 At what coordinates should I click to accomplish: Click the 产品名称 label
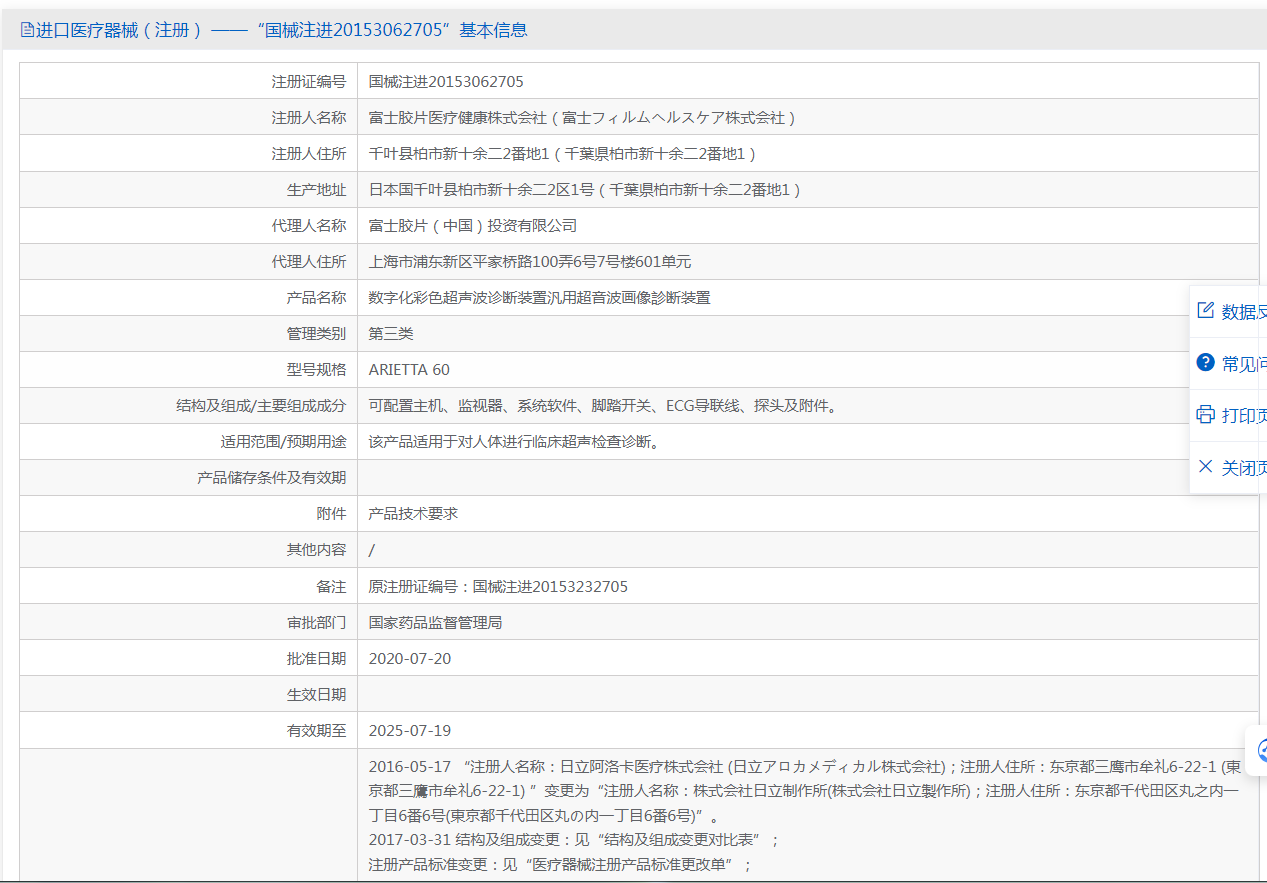(x=317, y=298)
